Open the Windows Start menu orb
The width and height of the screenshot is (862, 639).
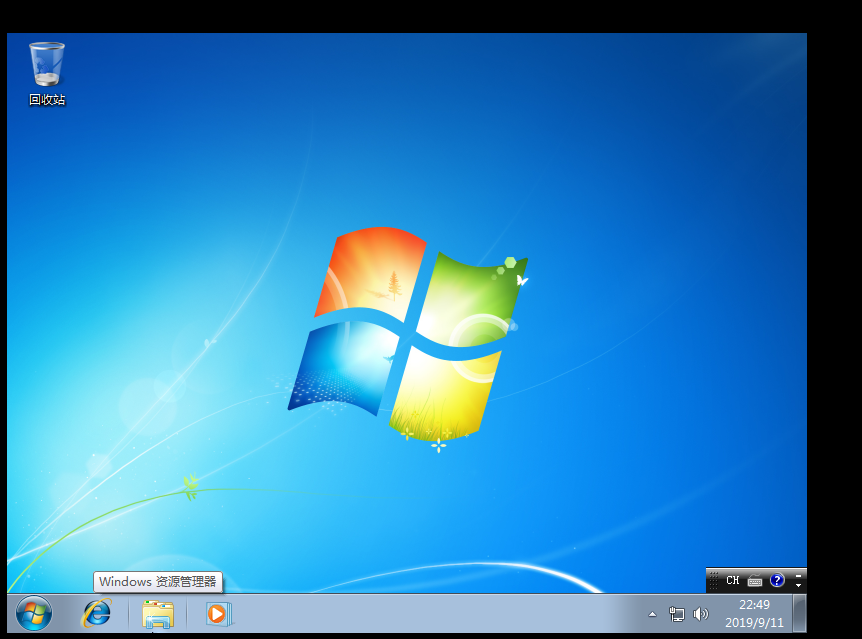[34, 614]
